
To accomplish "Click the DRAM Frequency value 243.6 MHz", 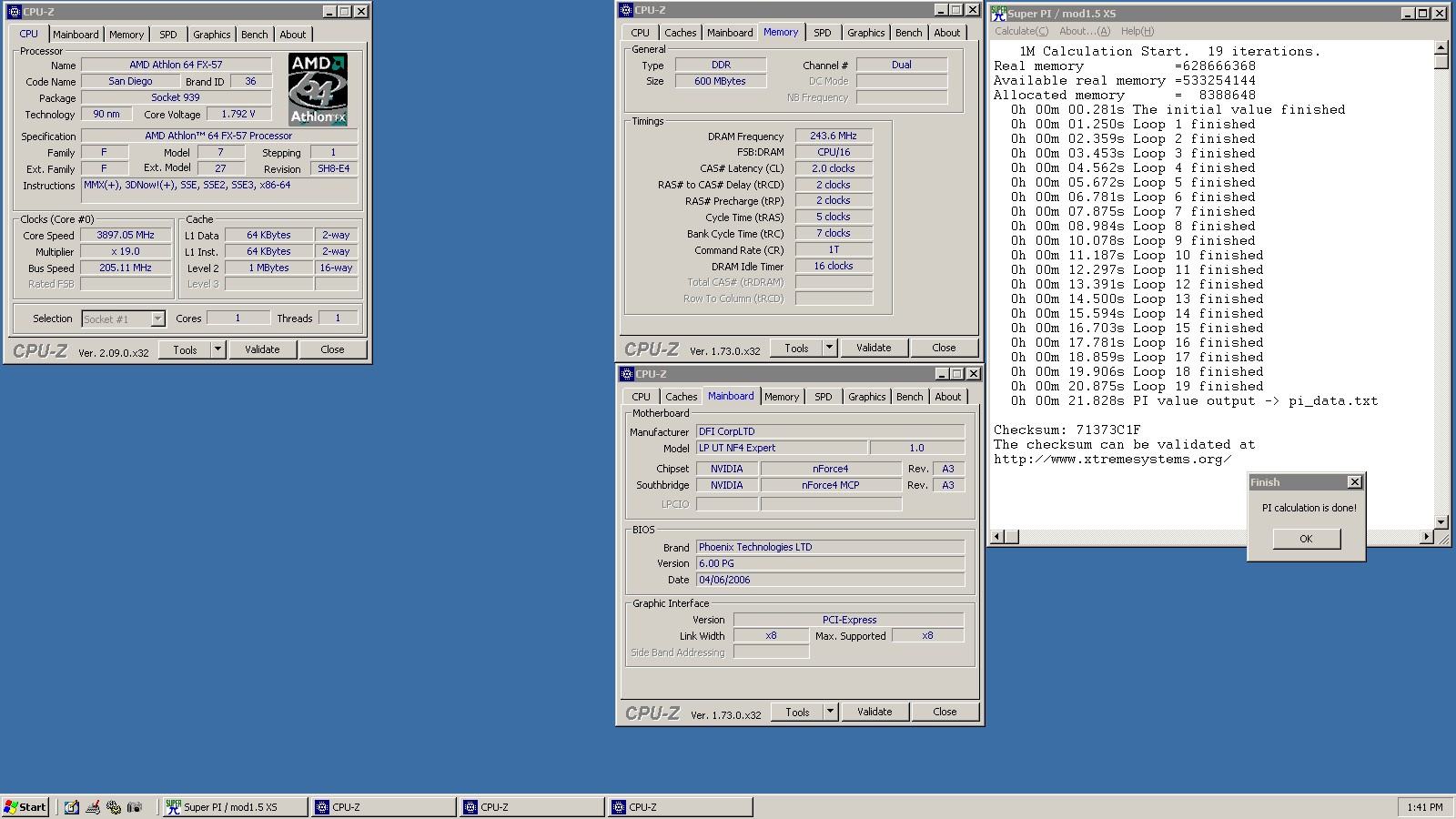I will [834, 136].
